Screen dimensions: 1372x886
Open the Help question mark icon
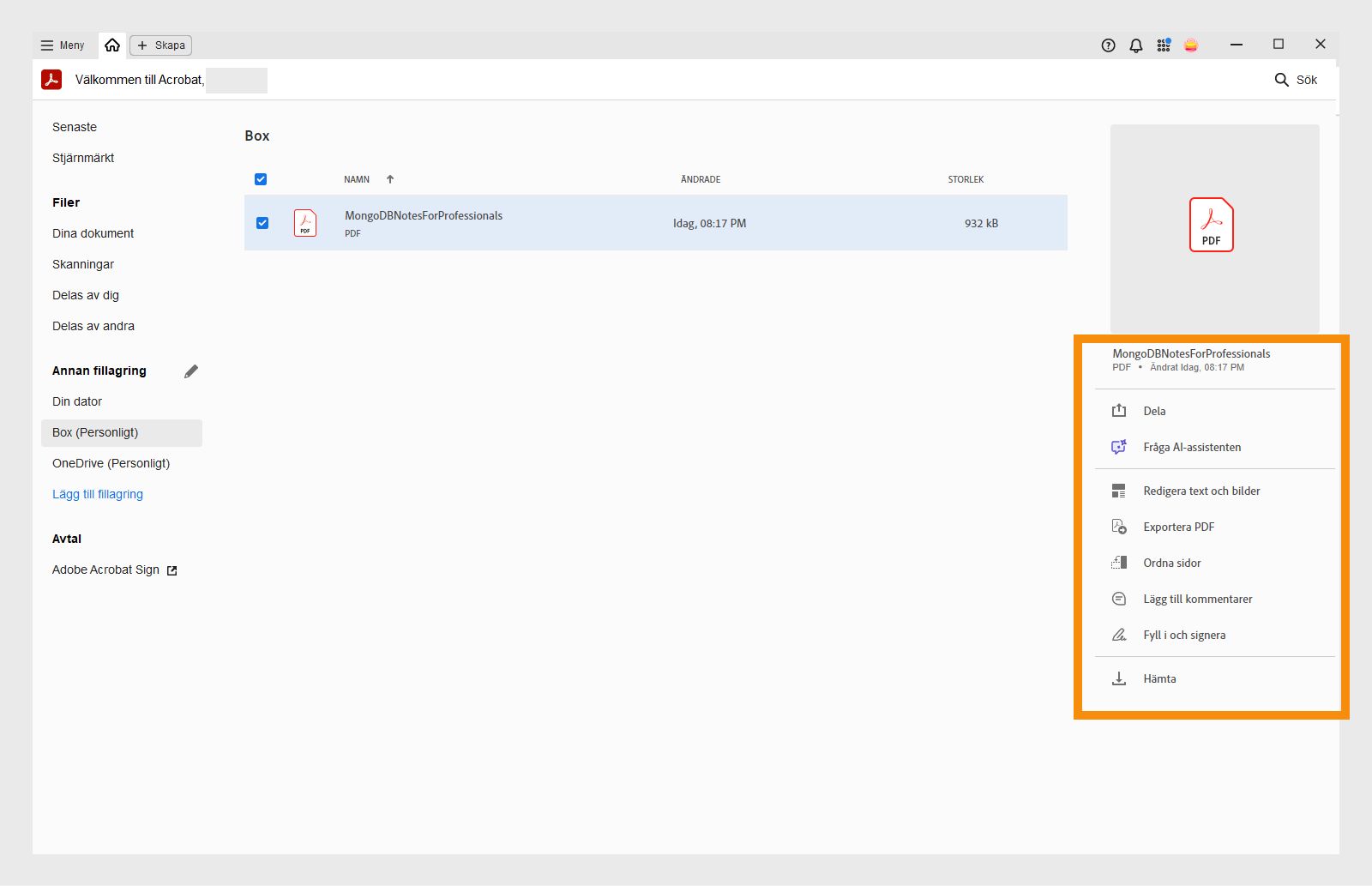click(1108, 45)
